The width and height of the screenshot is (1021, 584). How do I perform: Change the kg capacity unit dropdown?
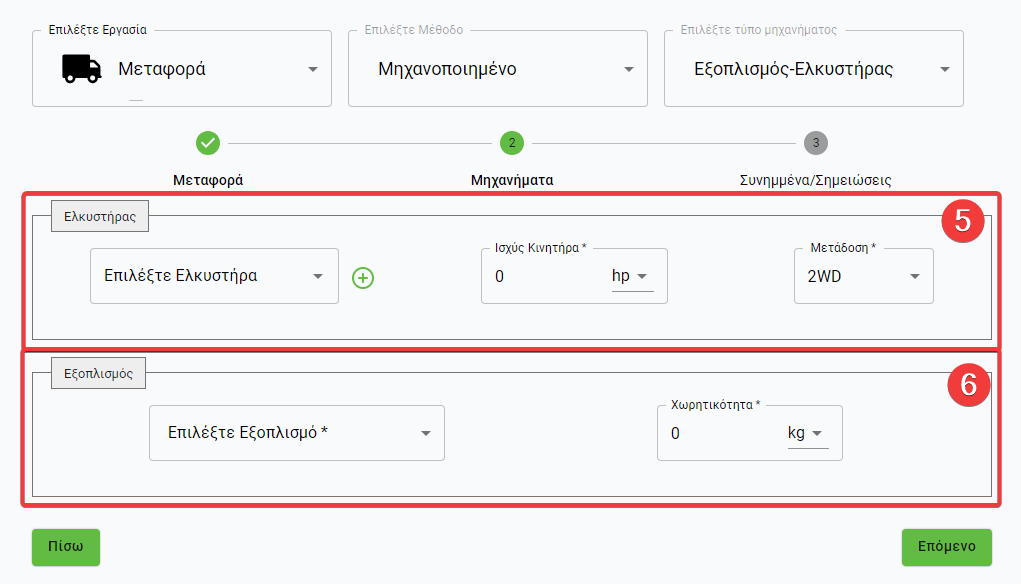[x=807, y=433]
